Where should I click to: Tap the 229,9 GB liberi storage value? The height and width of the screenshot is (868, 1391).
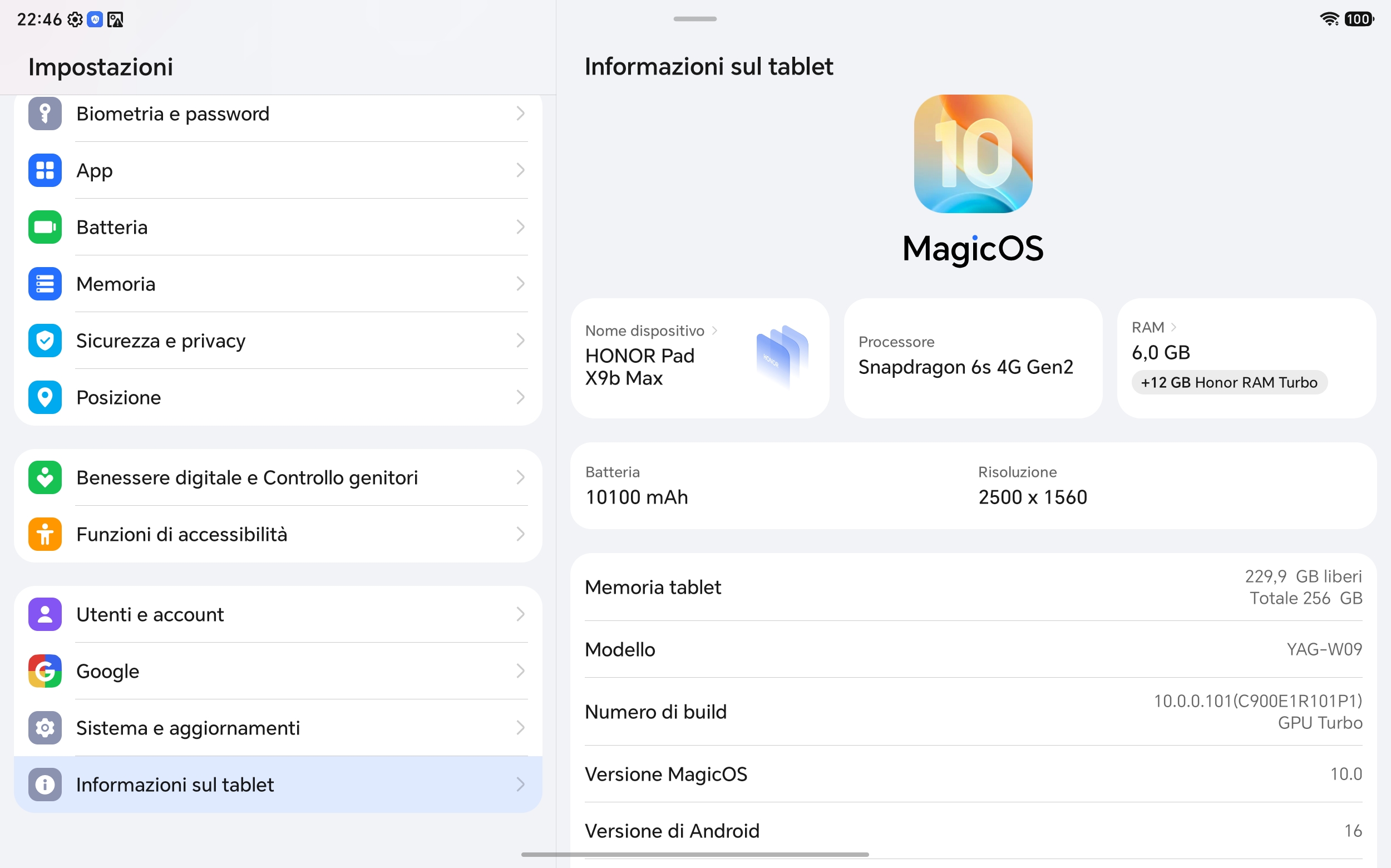[x=1303, y=576]
